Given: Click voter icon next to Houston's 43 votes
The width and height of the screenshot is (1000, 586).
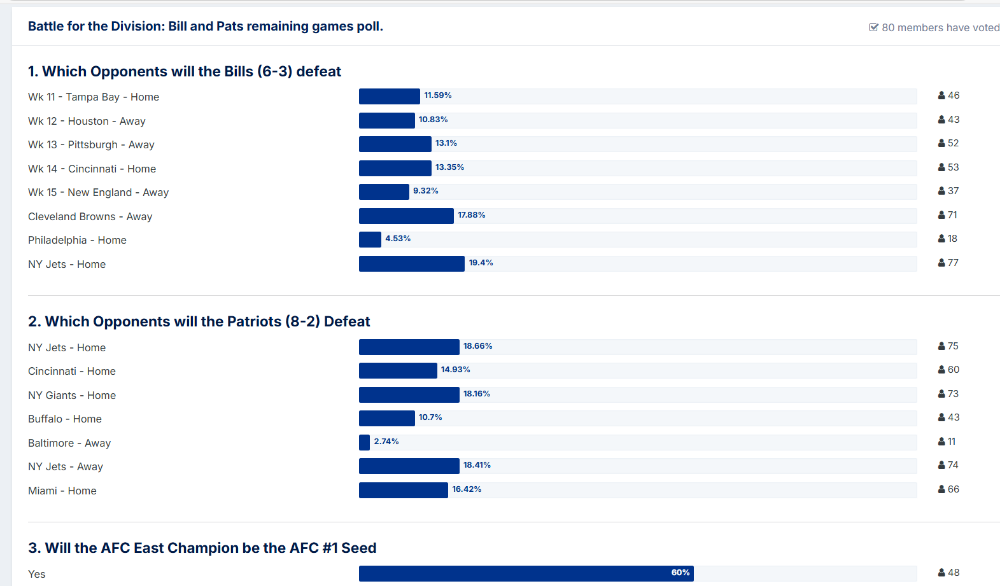Looking at the screenshot, I should pyautogui.click(x=942, y=120).
